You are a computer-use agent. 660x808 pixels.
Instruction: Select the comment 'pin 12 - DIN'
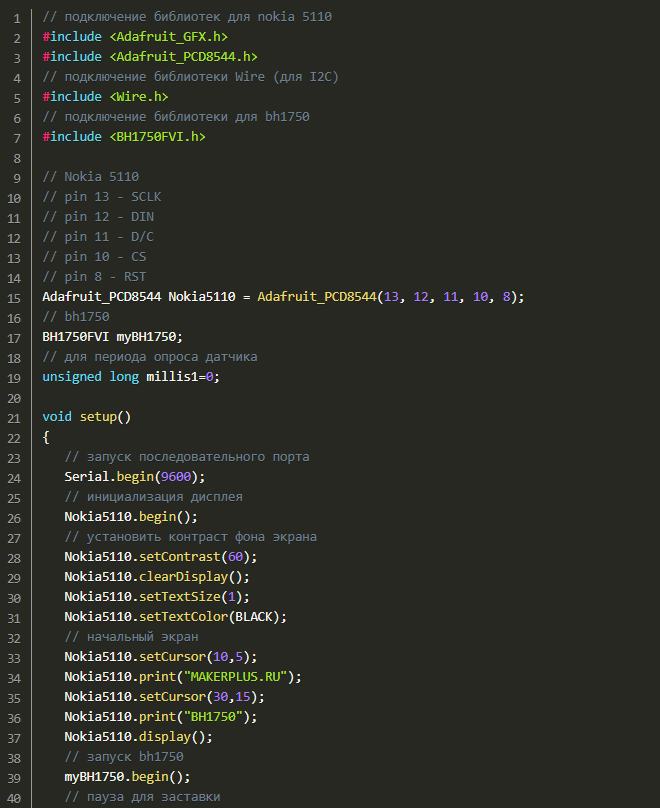pos(98,217)
